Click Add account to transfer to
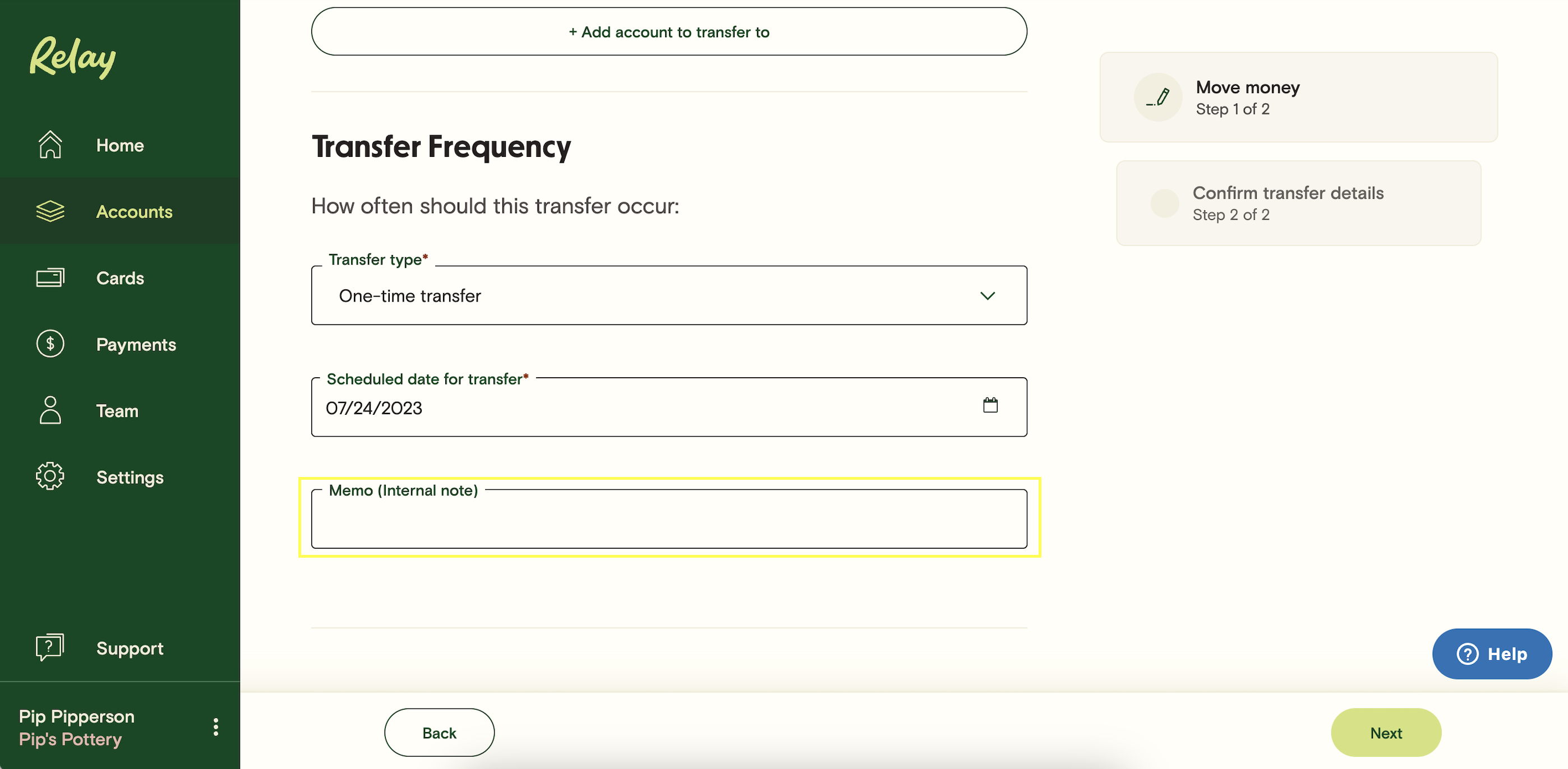Image resolution: width=1568 pixels, height=769 pixels. pyautogui.click(x=668, y=31)
